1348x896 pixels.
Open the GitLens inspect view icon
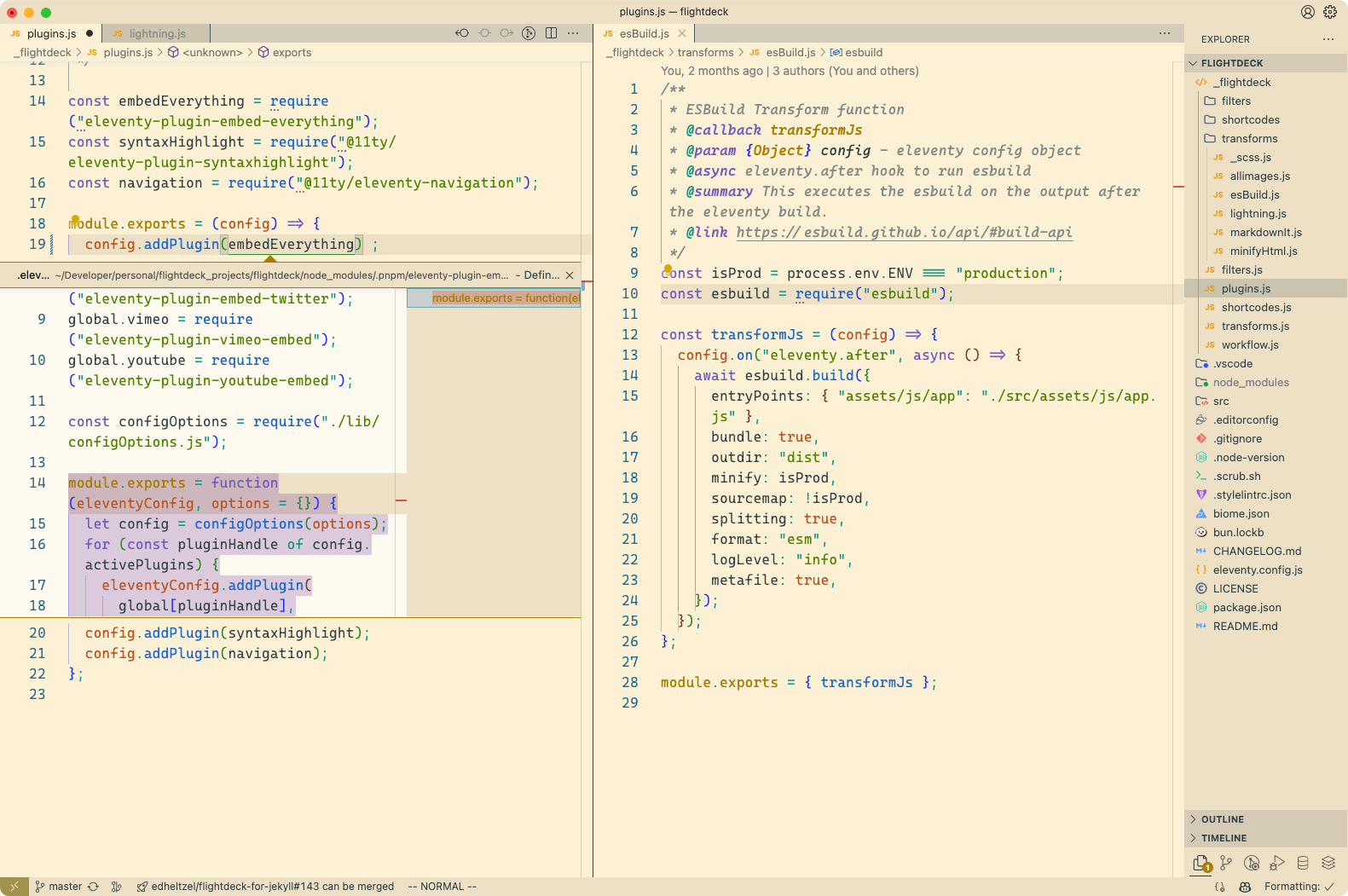coord(1252,863)
